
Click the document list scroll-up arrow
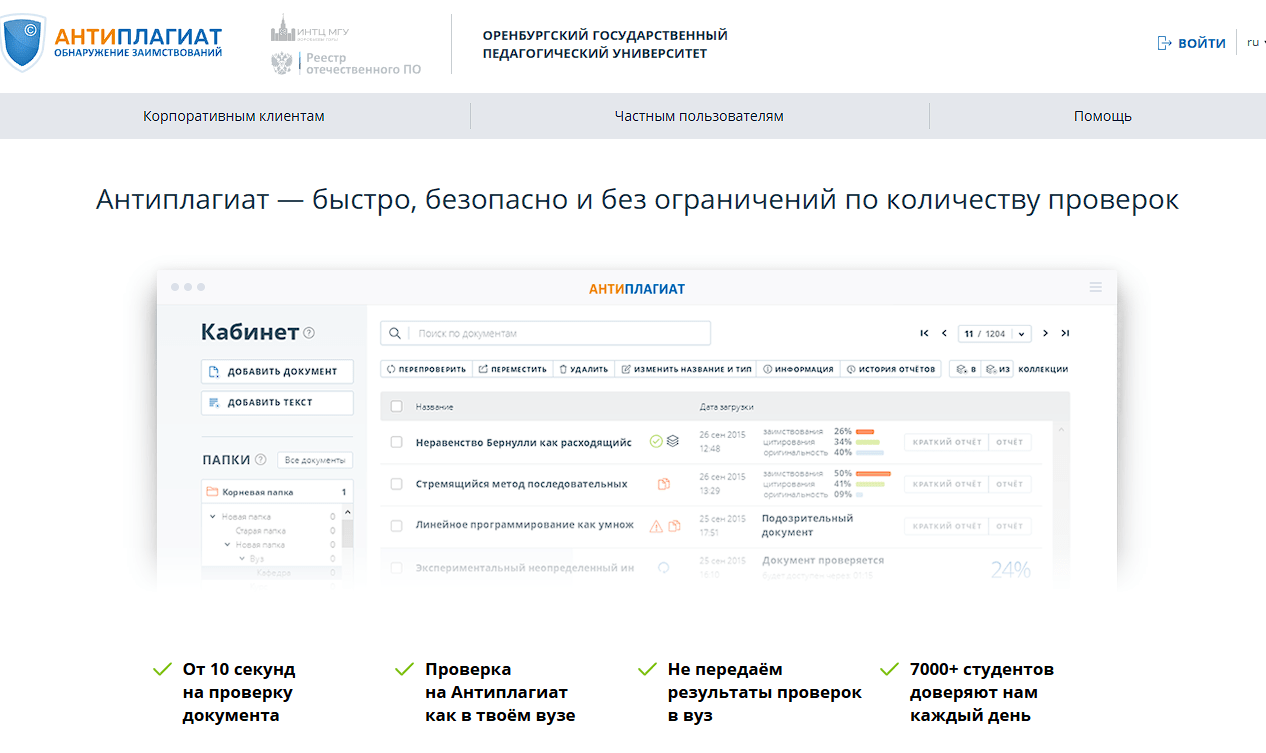[1060, 430]
